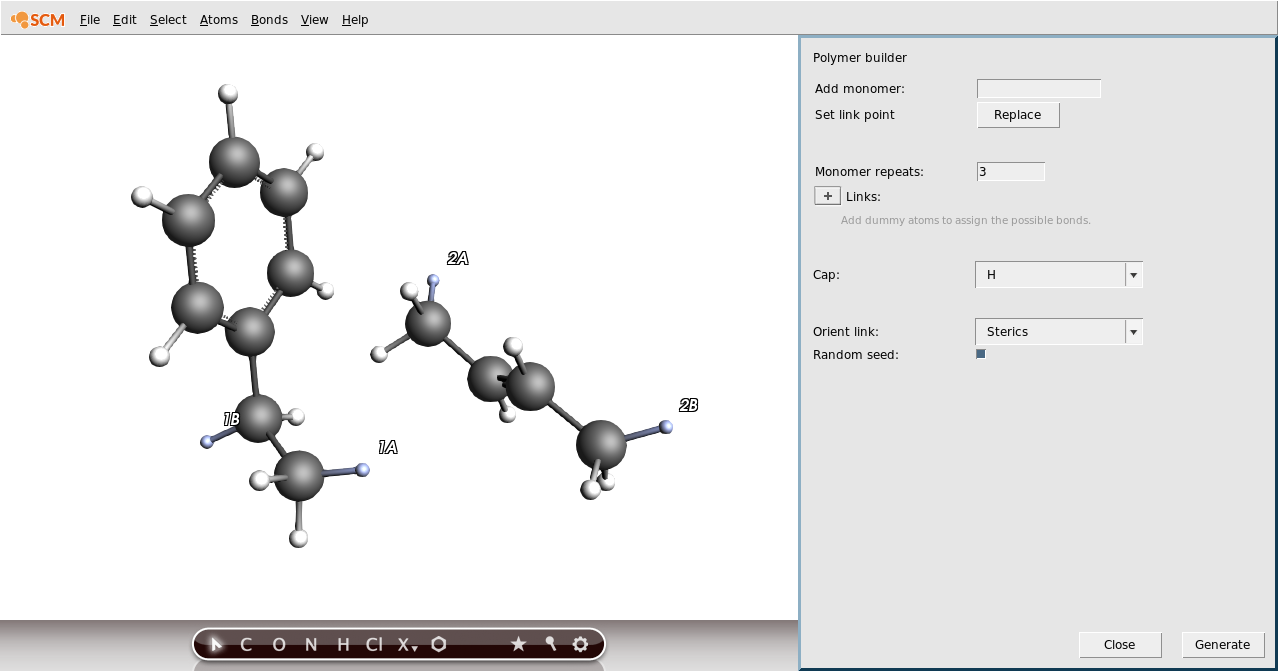Screen dimensions: 1278x671
Task: Select the Nitrogen atom tool
Action: (312, 644)
